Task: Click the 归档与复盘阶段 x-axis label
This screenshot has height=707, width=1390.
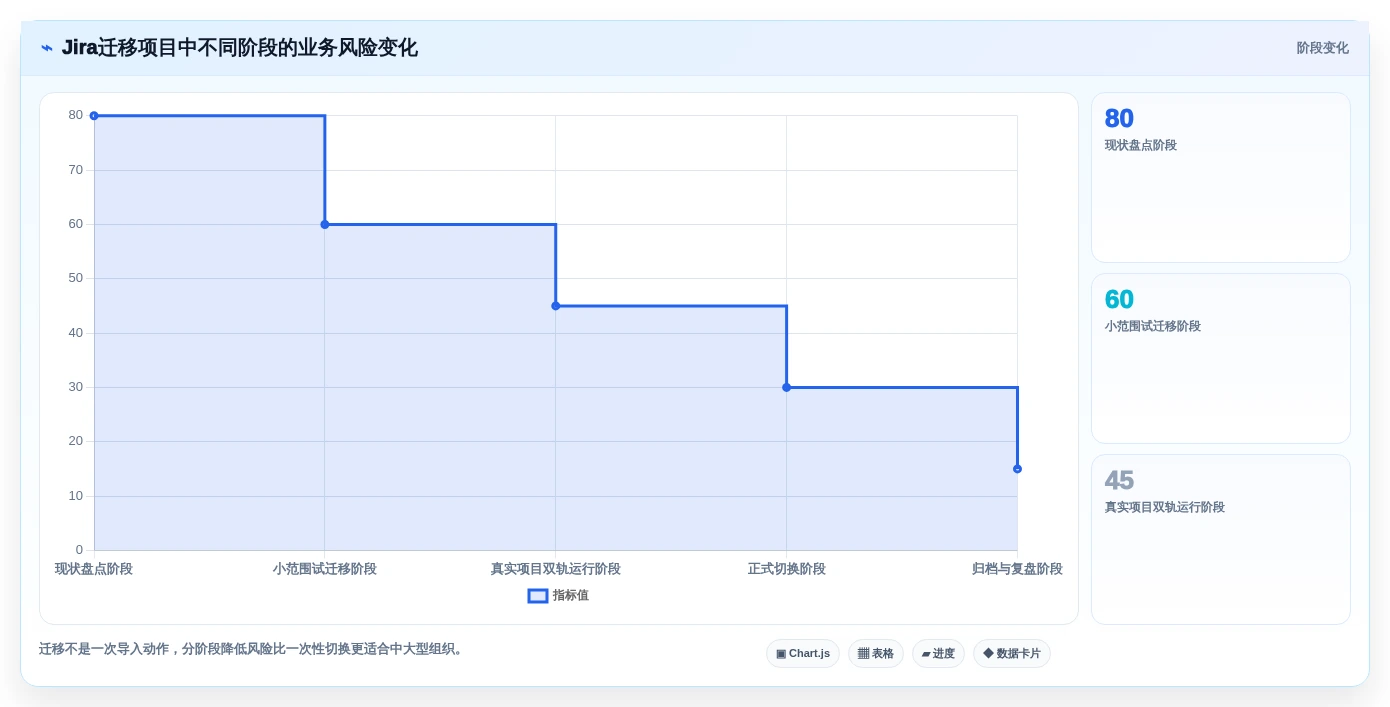Action: pos(1017,569)
